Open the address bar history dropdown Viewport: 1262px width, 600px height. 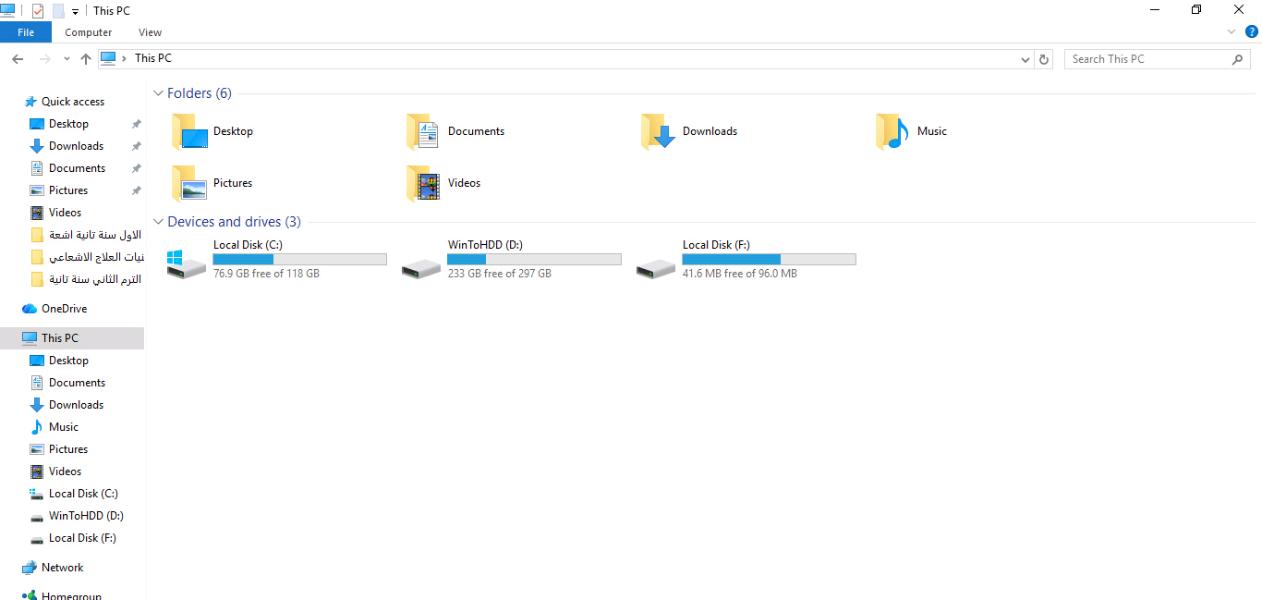click(x=1025, y=59)
